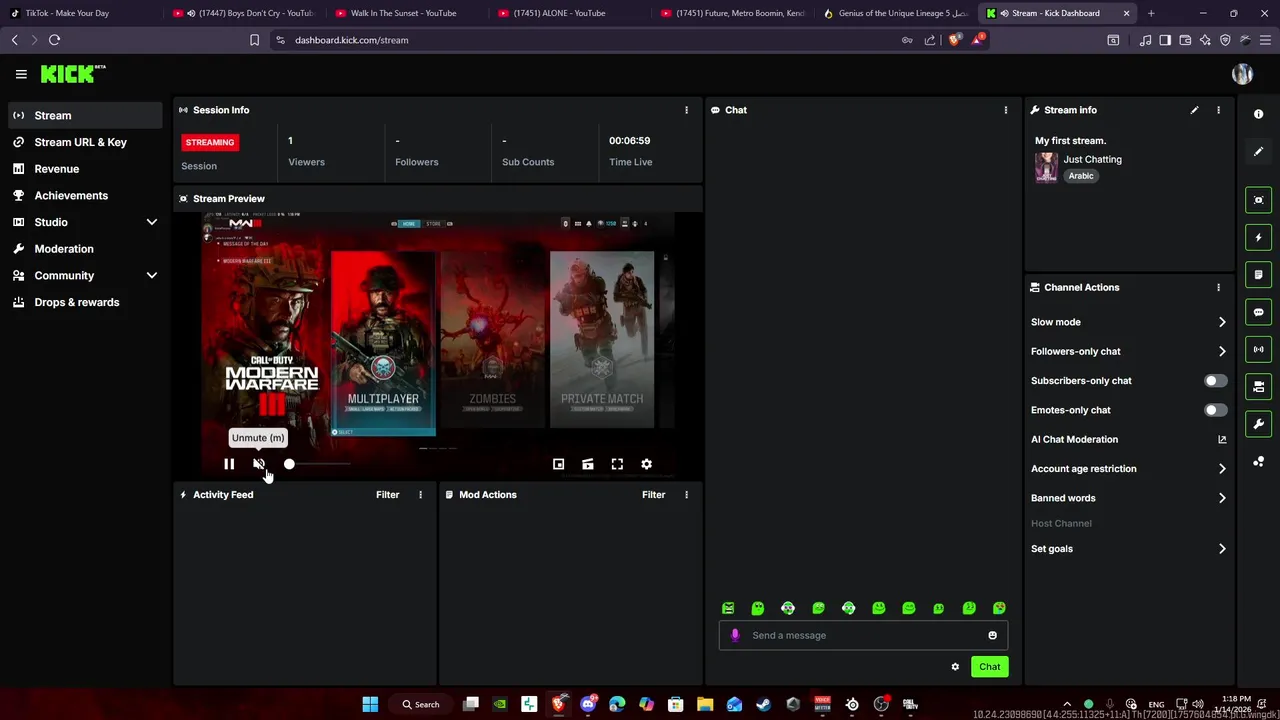
Task: Toggle notes widget in right rail
Action: point(1259,275)
